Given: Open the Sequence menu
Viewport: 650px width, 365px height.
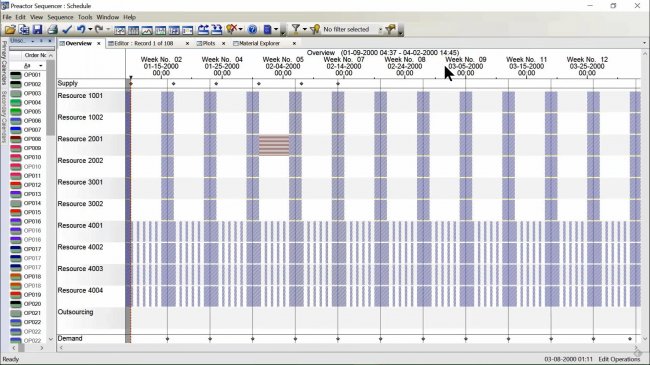Looking at the screenshot, I should (x=60, y=17).
